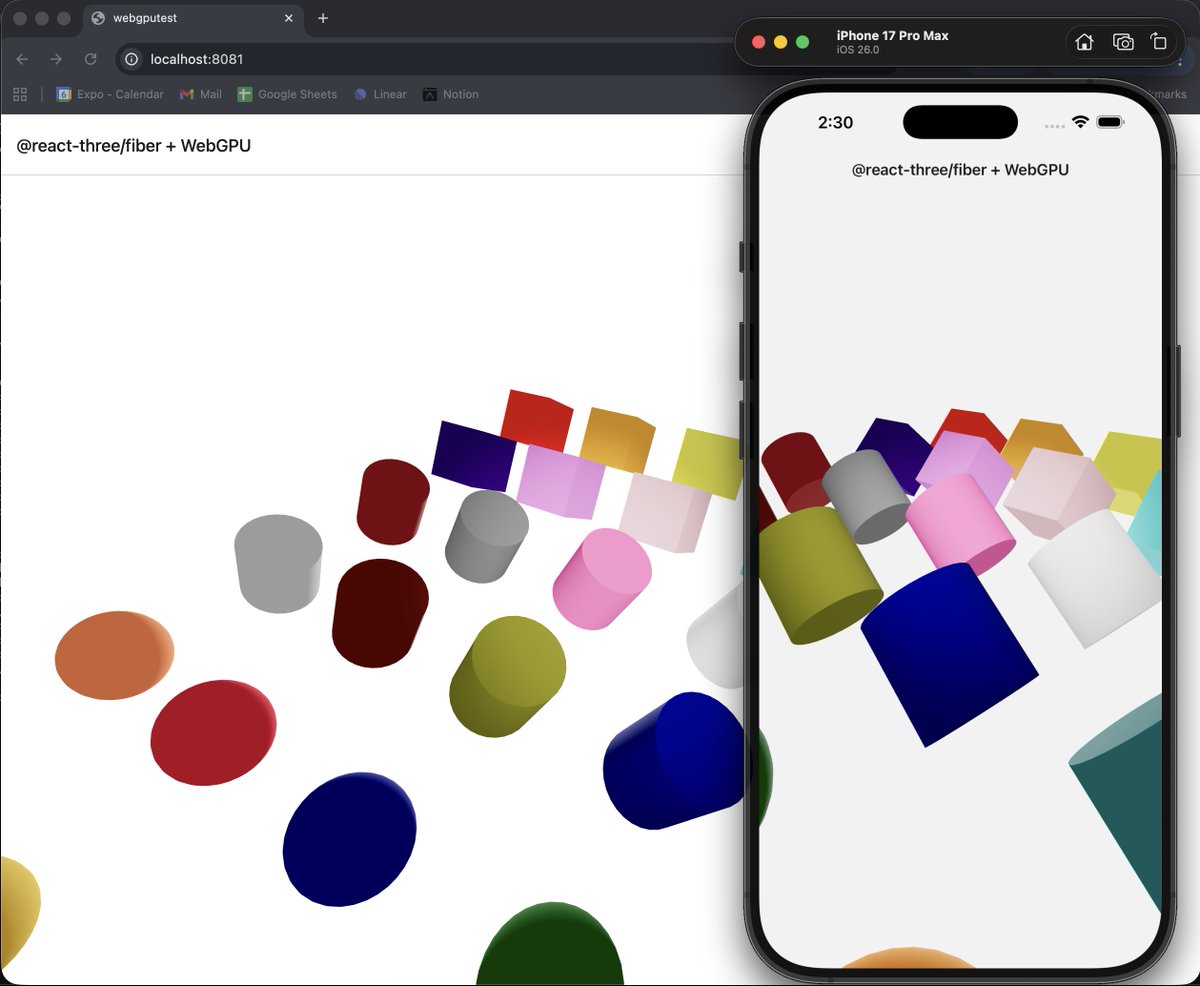
Task: Click the large blue cylinder on iPhone screen
Action: click(x=948, y=654)
